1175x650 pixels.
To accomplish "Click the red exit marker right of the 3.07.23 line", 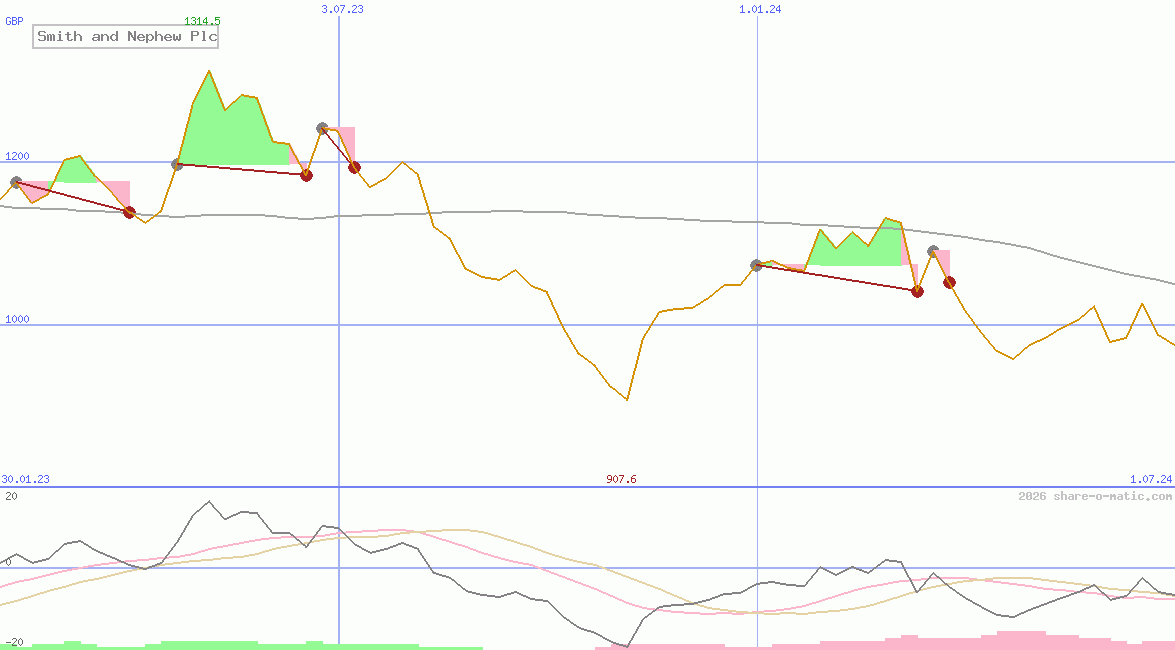I will (354, 168).
